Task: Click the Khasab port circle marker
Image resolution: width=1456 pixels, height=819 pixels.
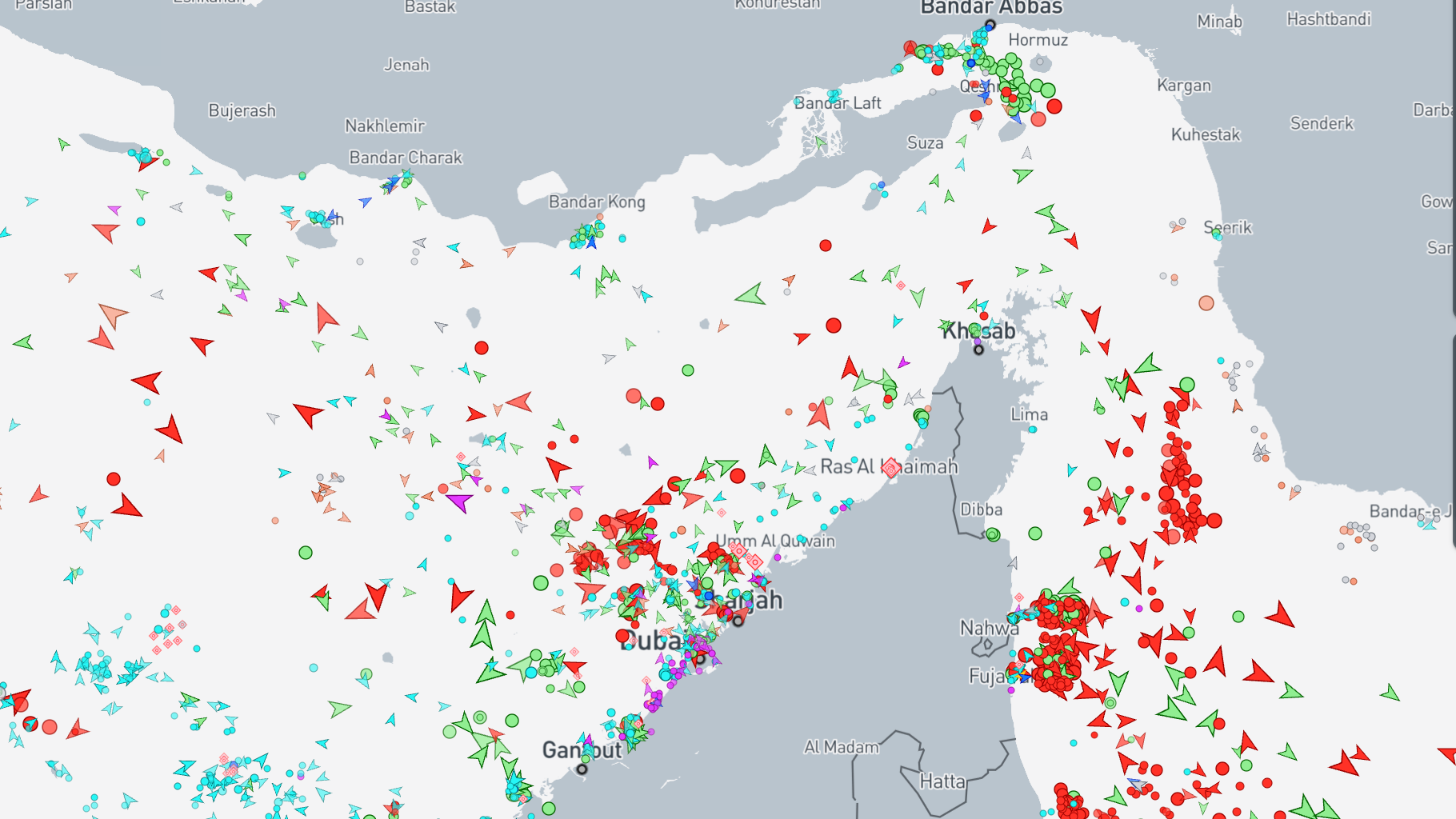Action: click(978, 350)
